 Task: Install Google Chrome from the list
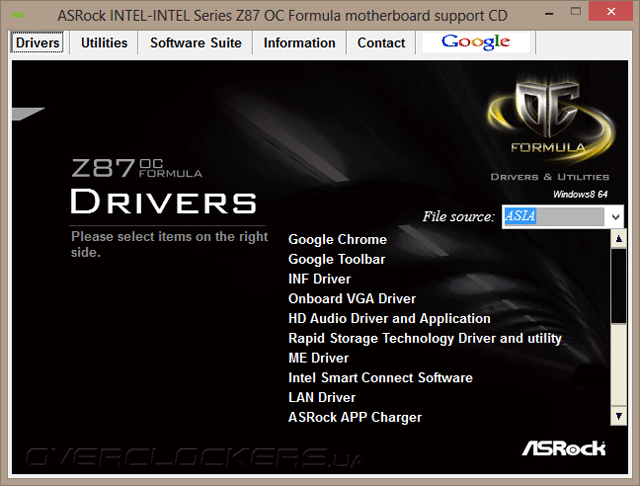pos(337,239)
